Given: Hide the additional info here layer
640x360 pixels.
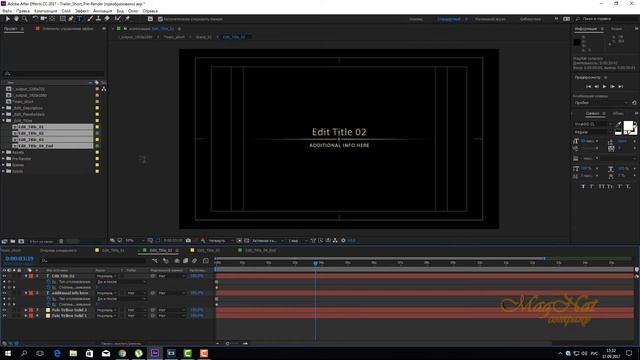Looking at the screenshot, I should (4, 293).
